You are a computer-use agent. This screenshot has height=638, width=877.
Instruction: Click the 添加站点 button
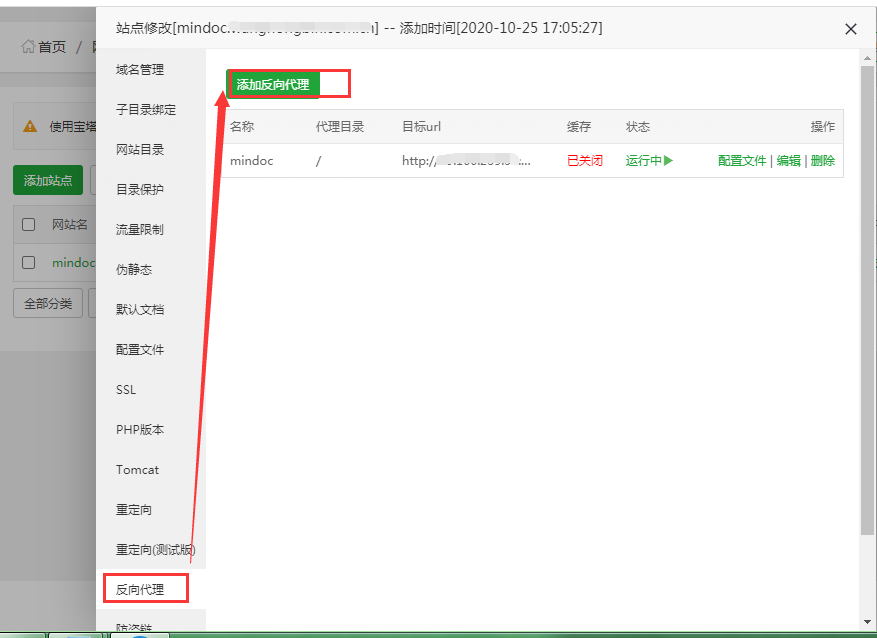click(48, 181)
